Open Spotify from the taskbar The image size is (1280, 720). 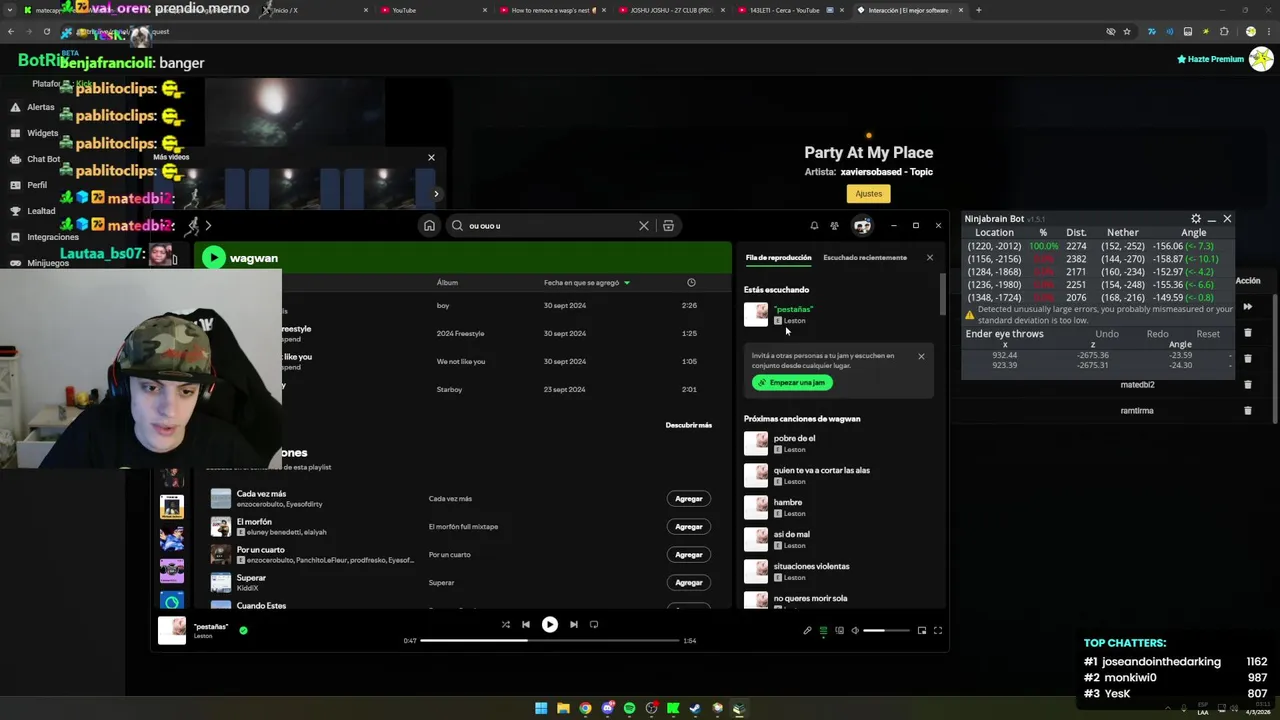pos(629,709)
